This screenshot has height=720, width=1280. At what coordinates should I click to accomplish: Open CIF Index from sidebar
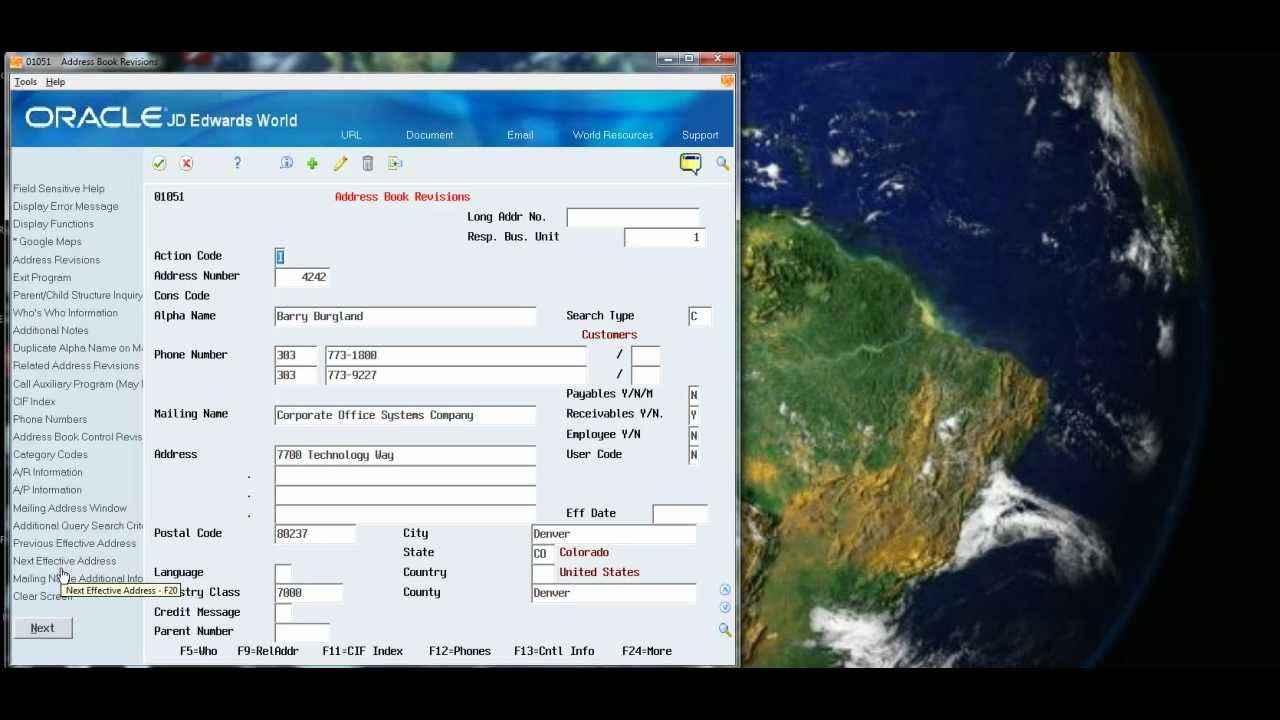tap(34, 402)
